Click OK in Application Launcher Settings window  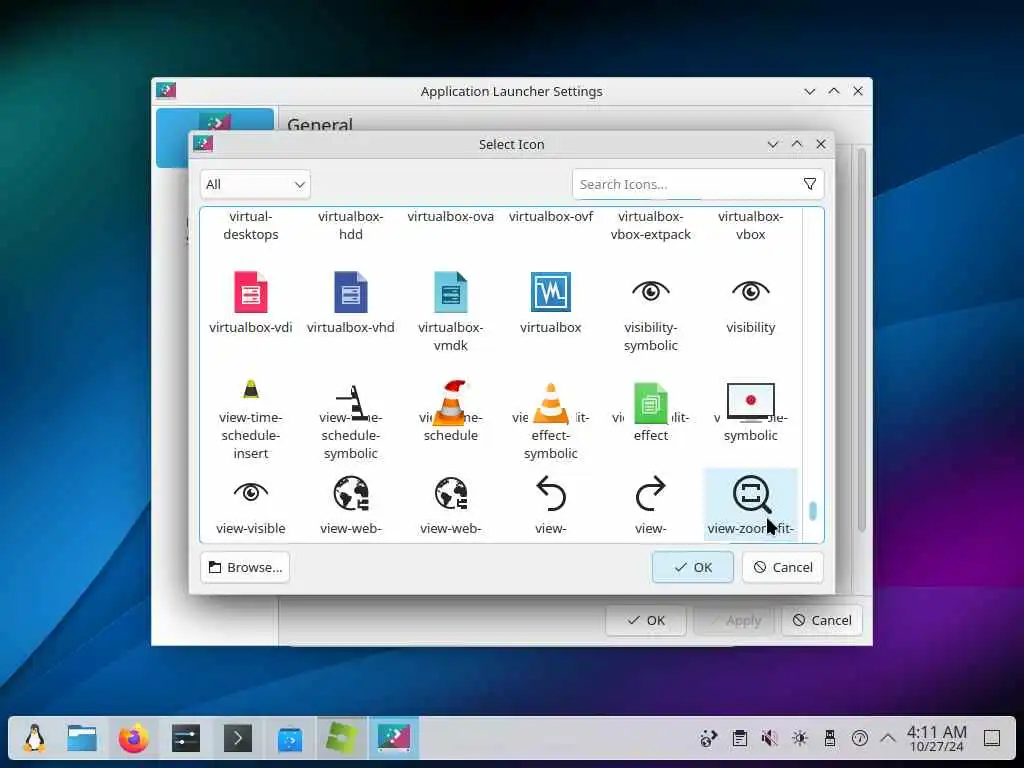tap(646, 620)
